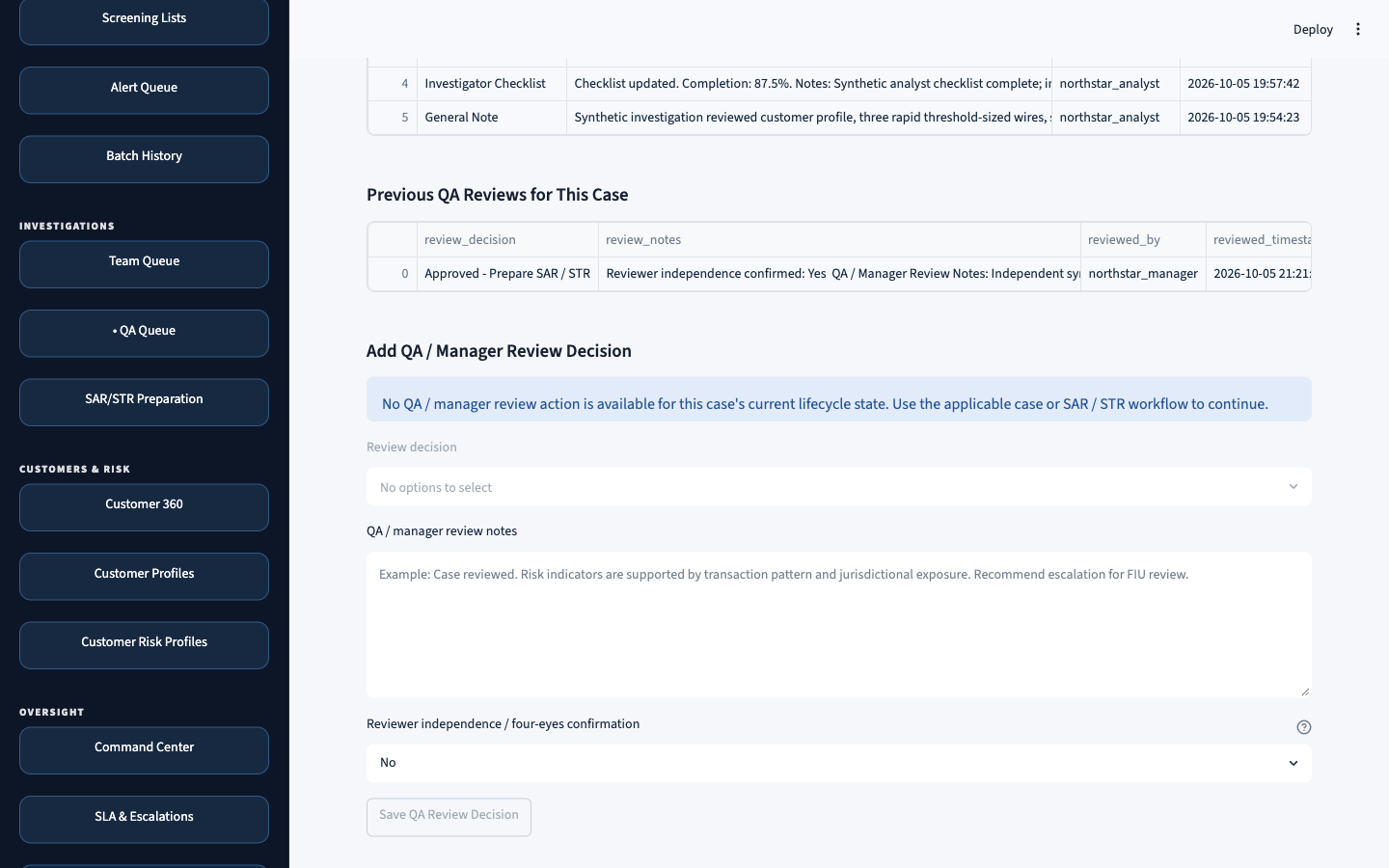Screen dimensions: 1389x868
Task: Click the 'Previous QA Reviews for This Case' heading
Action: point(498,195)
